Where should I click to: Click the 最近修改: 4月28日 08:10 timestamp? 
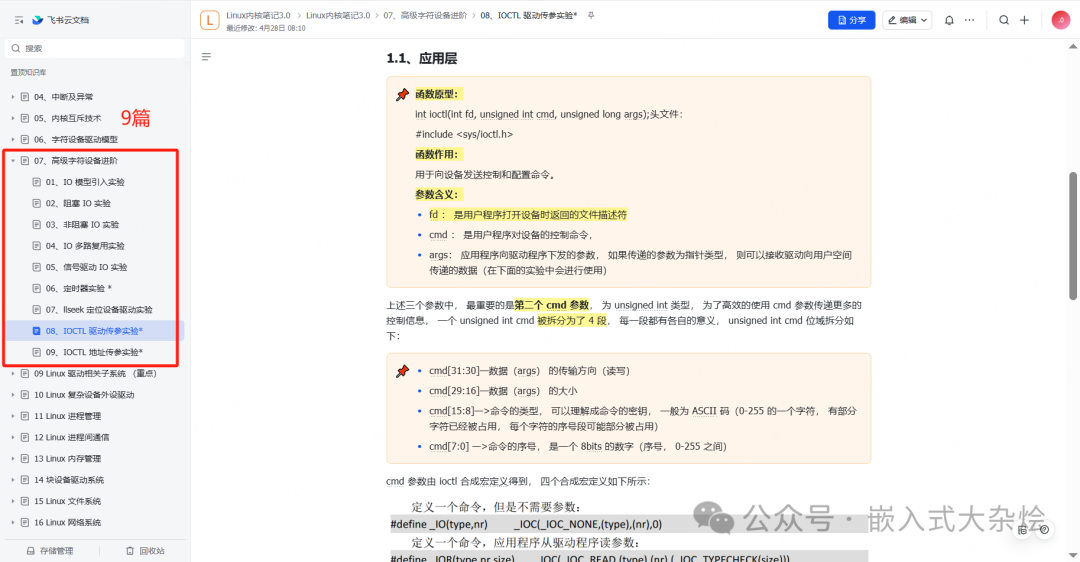[x=266, y=28]
